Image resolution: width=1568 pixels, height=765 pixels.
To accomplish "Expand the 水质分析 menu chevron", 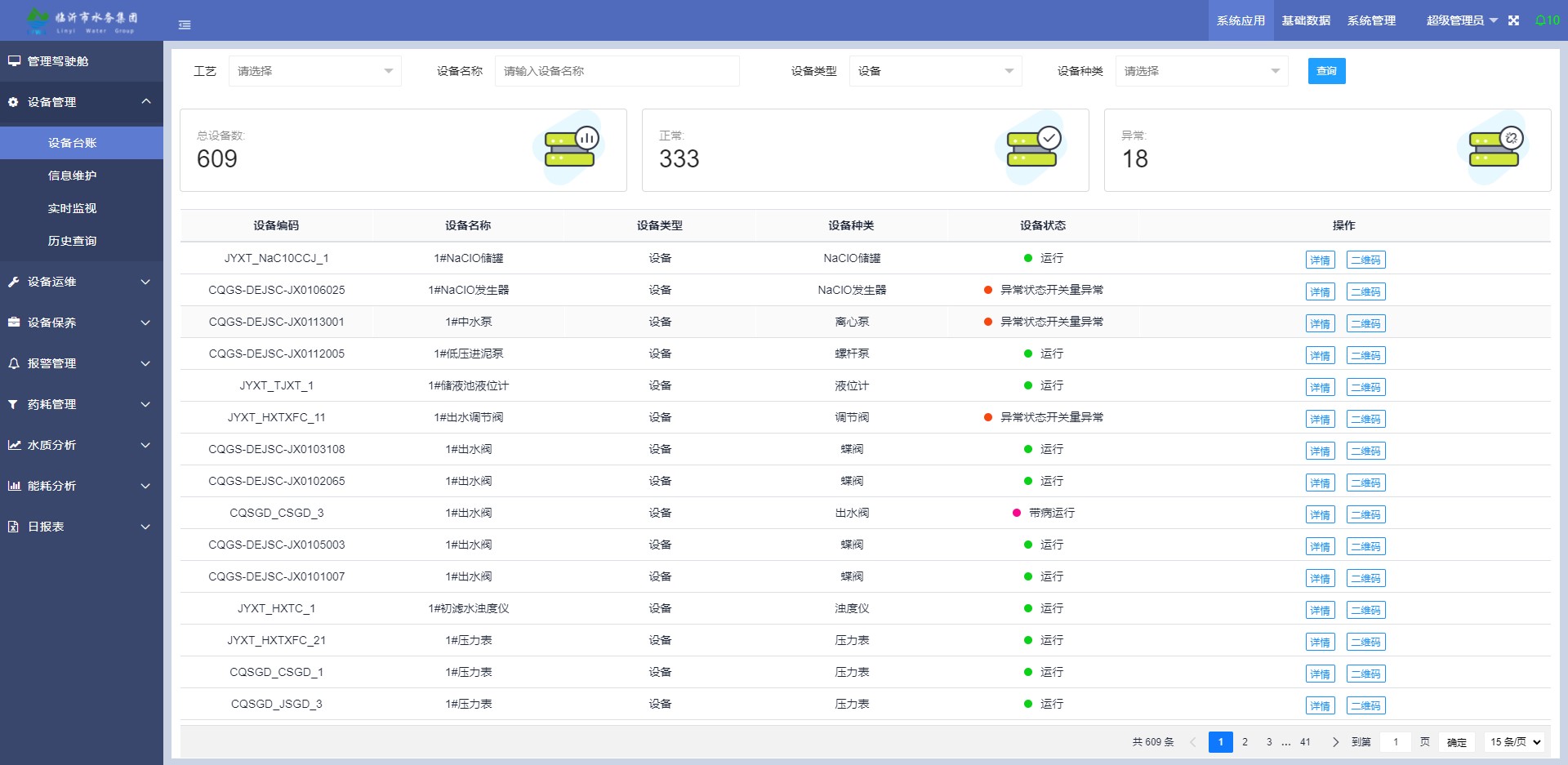I will pos(145,445).
